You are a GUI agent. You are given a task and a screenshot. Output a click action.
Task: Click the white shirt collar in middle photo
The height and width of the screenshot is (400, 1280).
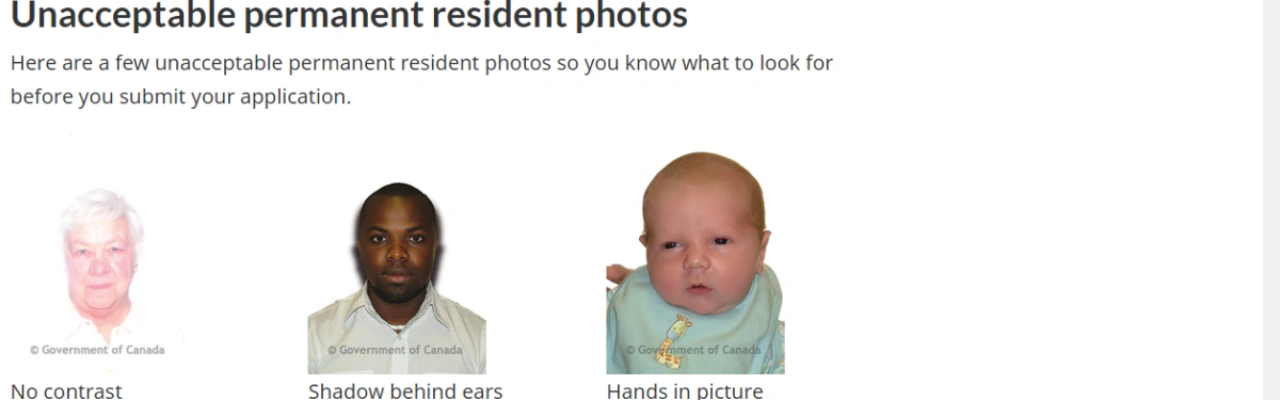397,308
